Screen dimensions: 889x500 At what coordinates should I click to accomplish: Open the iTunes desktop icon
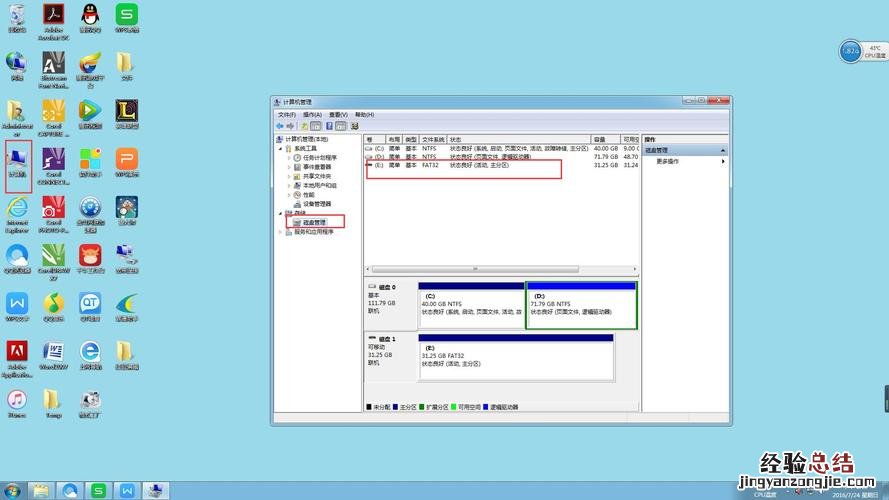16,401
